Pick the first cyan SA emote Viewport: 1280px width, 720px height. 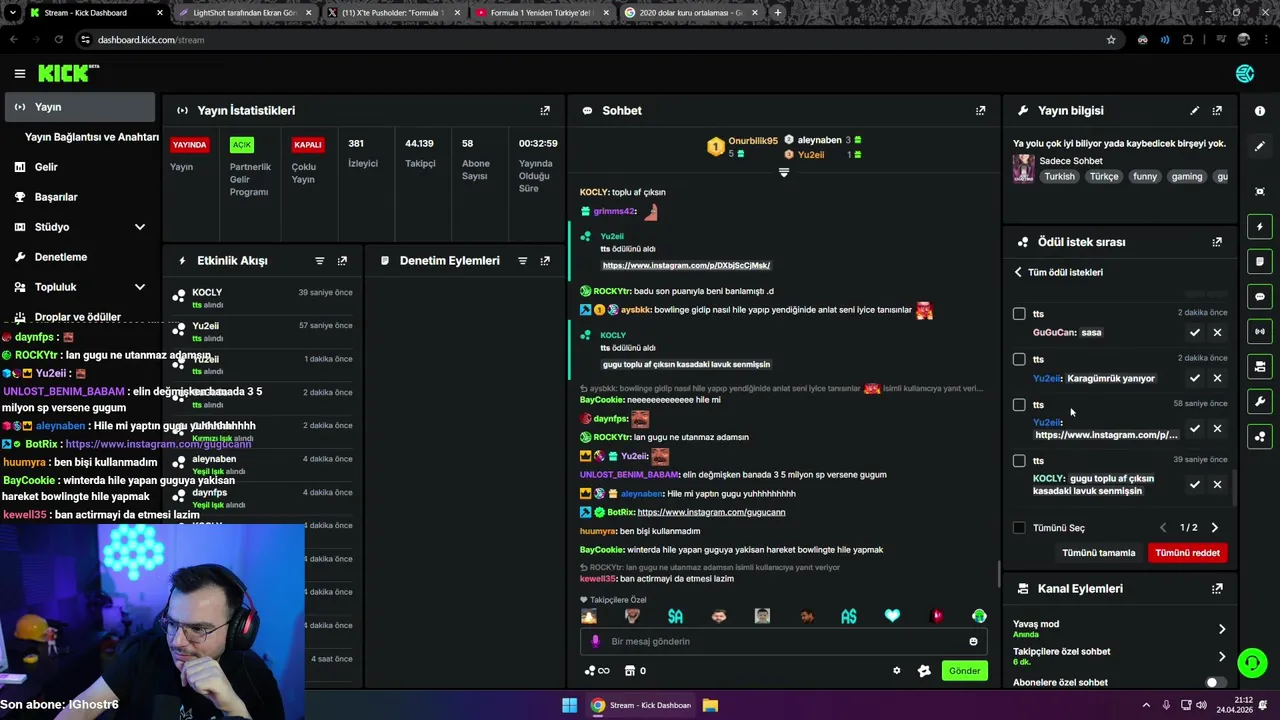(x=675, y=616)
